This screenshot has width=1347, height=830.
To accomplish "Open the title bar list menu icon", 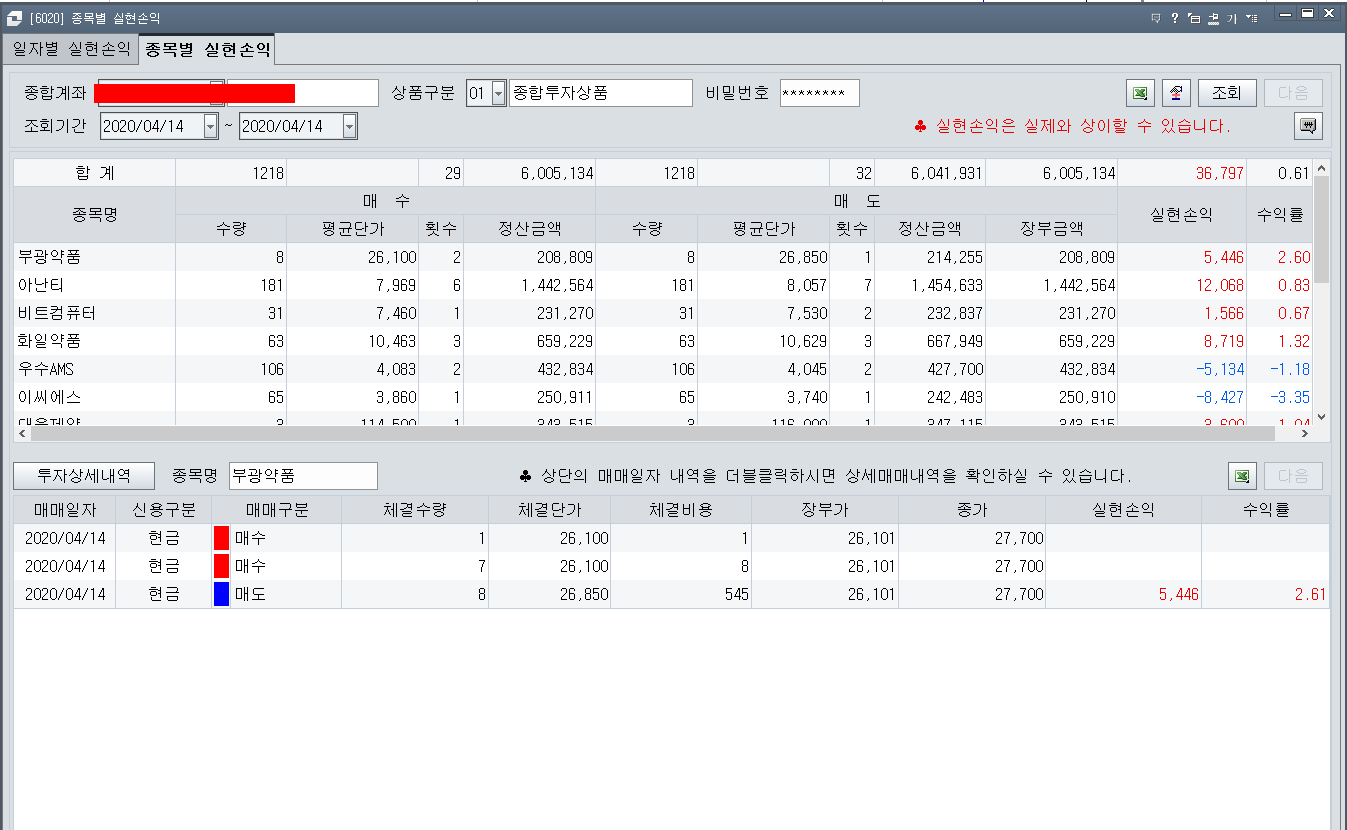I will click(1251, 18).
